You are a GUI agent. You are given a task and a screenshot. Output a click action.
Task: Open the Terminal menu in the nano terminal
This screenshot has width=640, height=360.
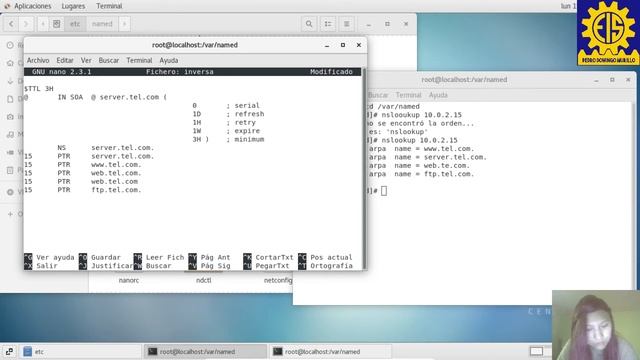(139, 60)
